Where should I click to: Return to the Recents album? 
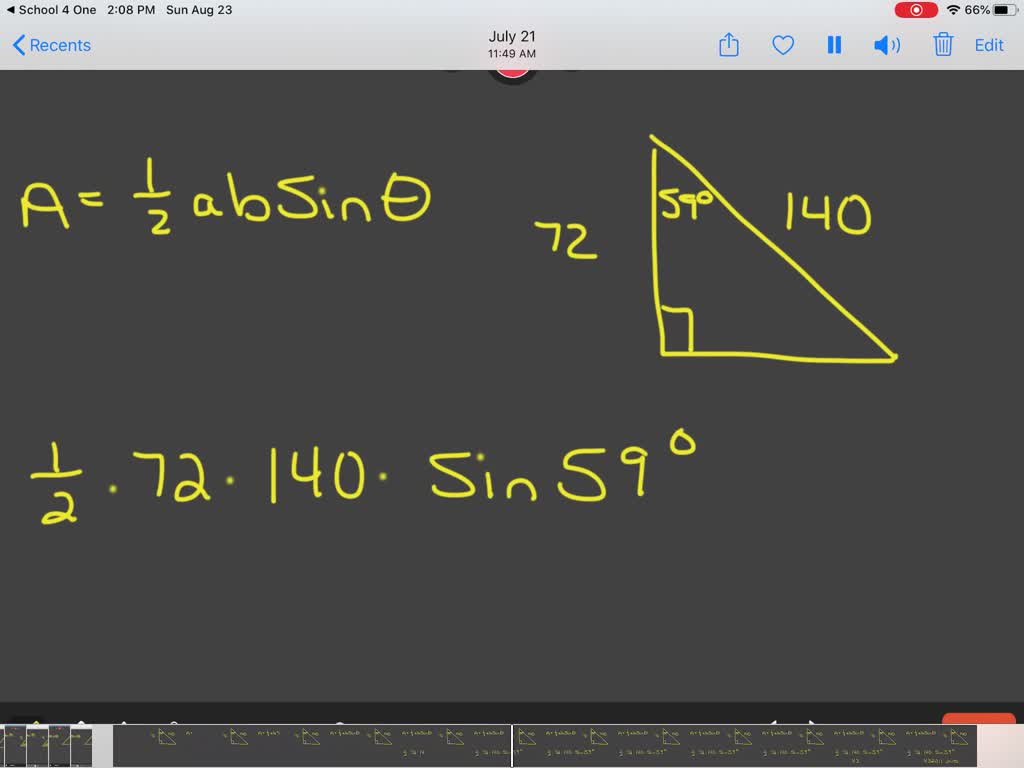(55, 45)
